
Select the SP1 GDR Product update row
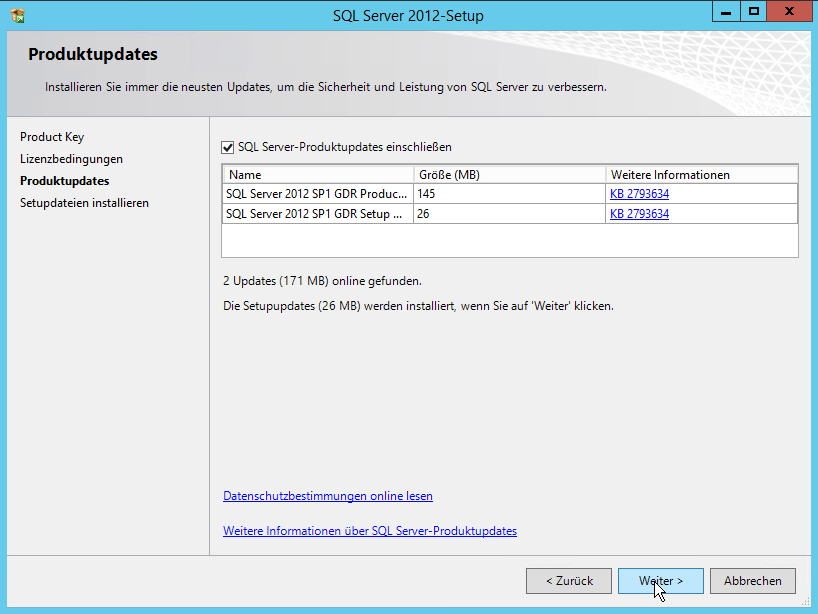pyautogui.click(x=317, y=194)
